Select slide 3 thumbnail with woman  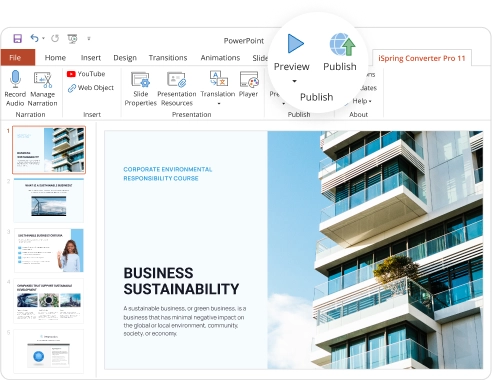pos(49,250)
